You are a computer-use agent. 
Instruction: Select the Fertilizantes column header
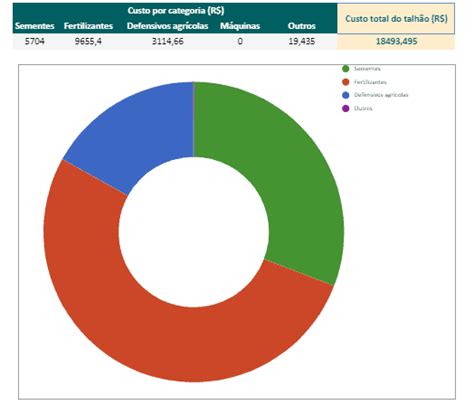pyautogui.click(x=88, y=26)
